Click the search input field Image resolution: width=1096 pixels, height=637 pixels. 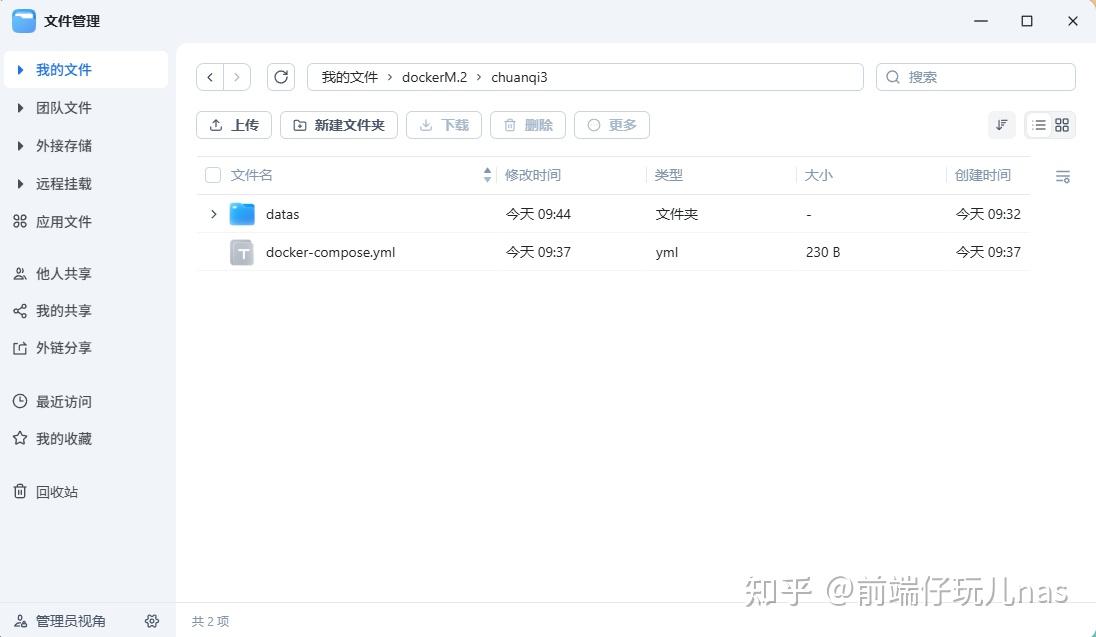[975, 77]
